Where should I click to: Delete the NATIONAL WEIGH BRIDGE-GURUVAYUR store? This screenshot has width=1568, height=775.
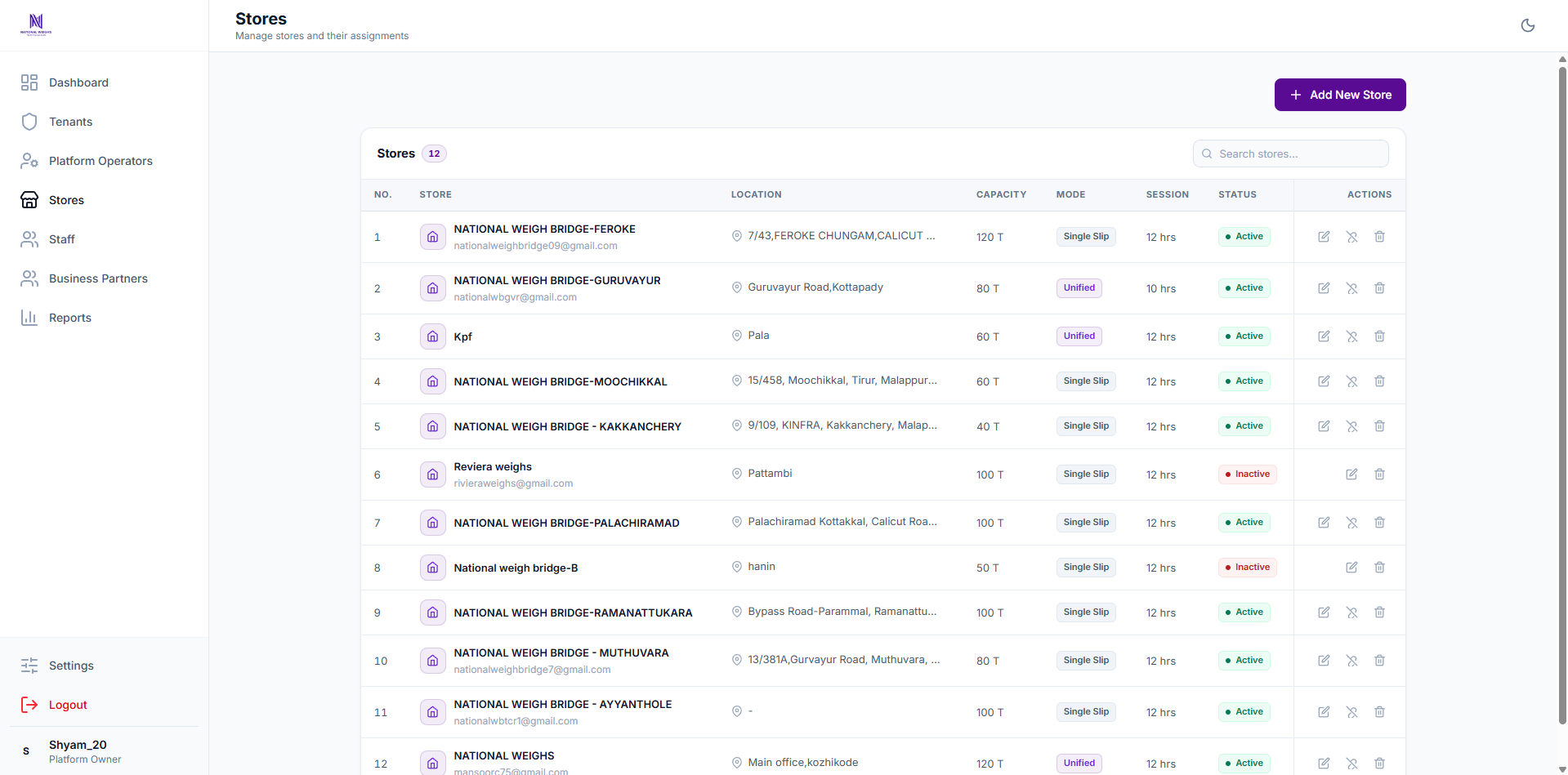(1379, 288)
